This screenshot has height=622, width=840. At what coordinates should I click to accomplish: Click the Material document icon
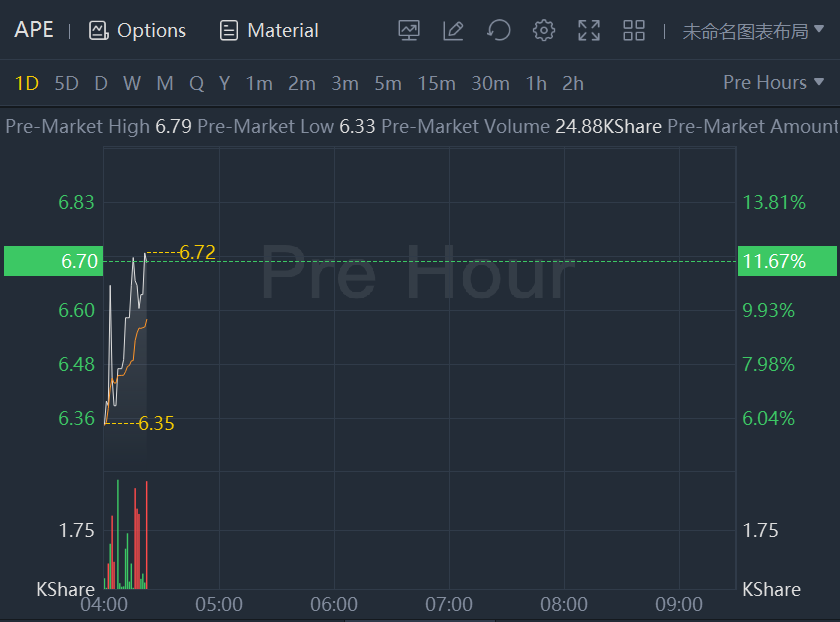coord(229,30)
